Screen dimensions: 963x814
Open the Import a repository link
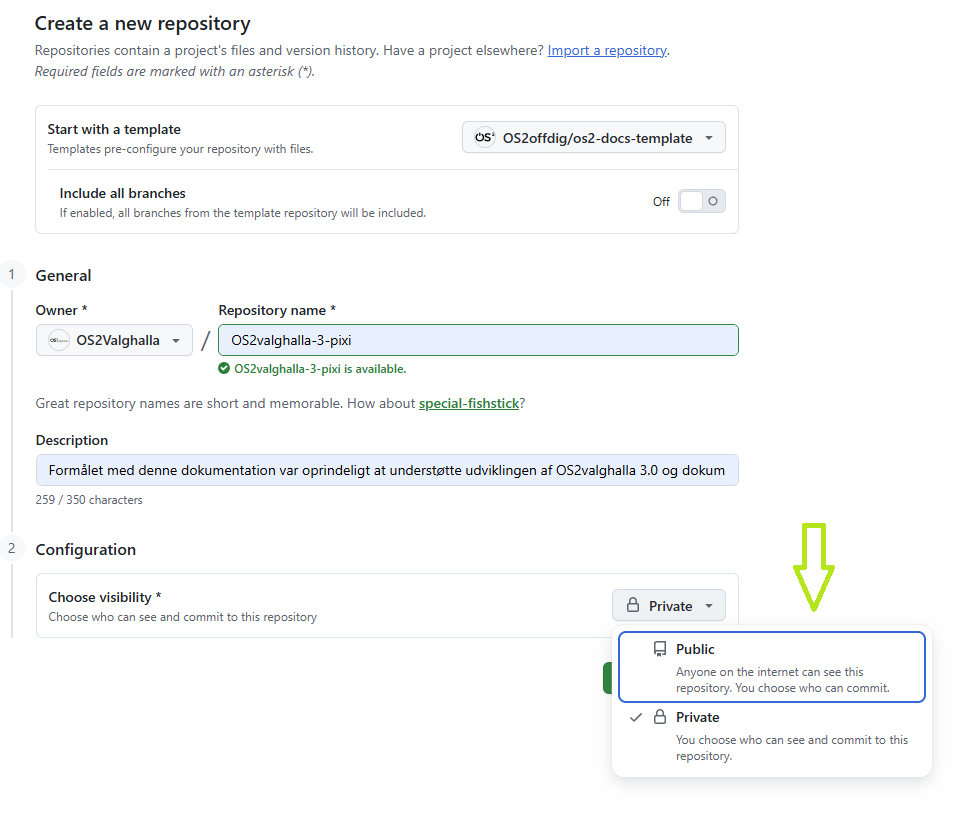click(607, 50)
